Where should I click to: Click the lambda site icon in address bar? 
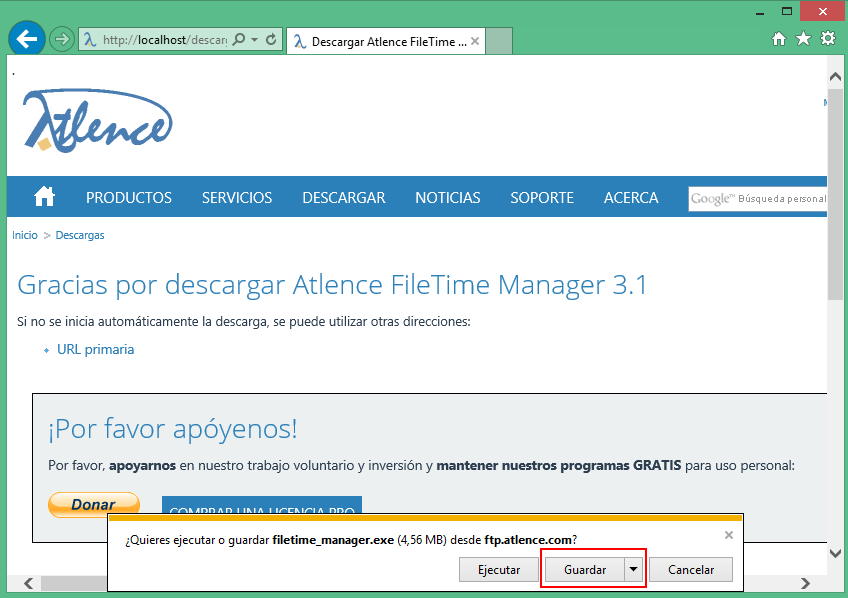(x=90, y=39)
